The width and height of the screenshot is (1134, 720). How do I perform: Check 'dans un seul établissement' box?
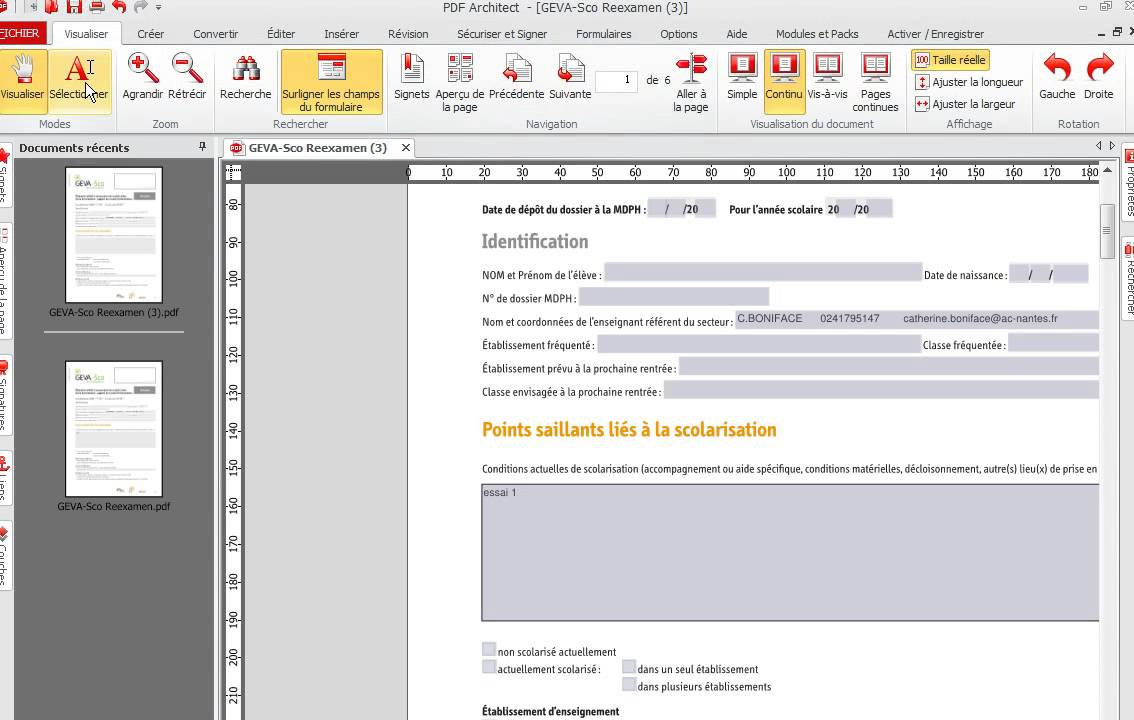pyautogui.click(x=628, y=667)
